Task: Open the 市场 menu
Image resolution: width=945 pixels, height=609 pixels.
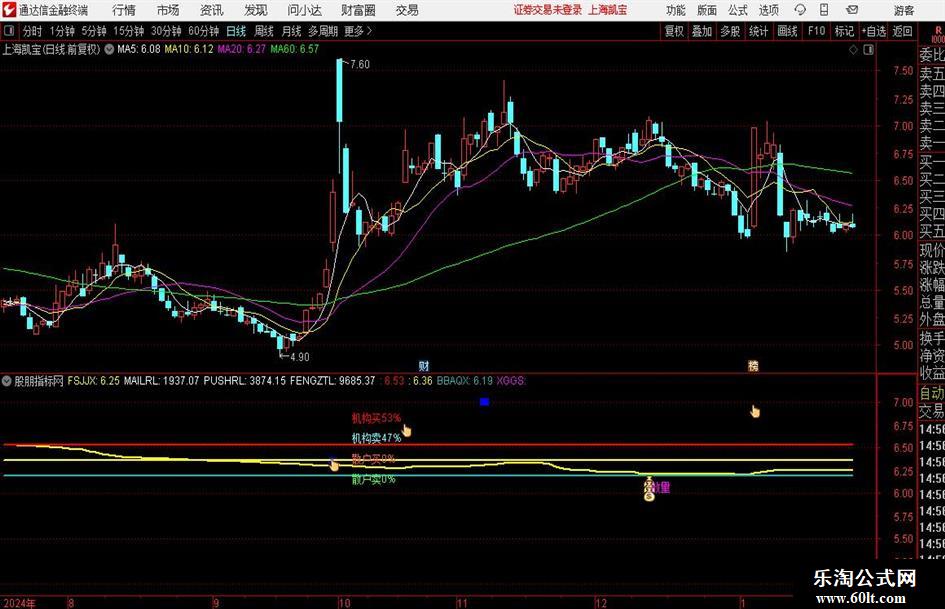Action: (x=168, y=10)
